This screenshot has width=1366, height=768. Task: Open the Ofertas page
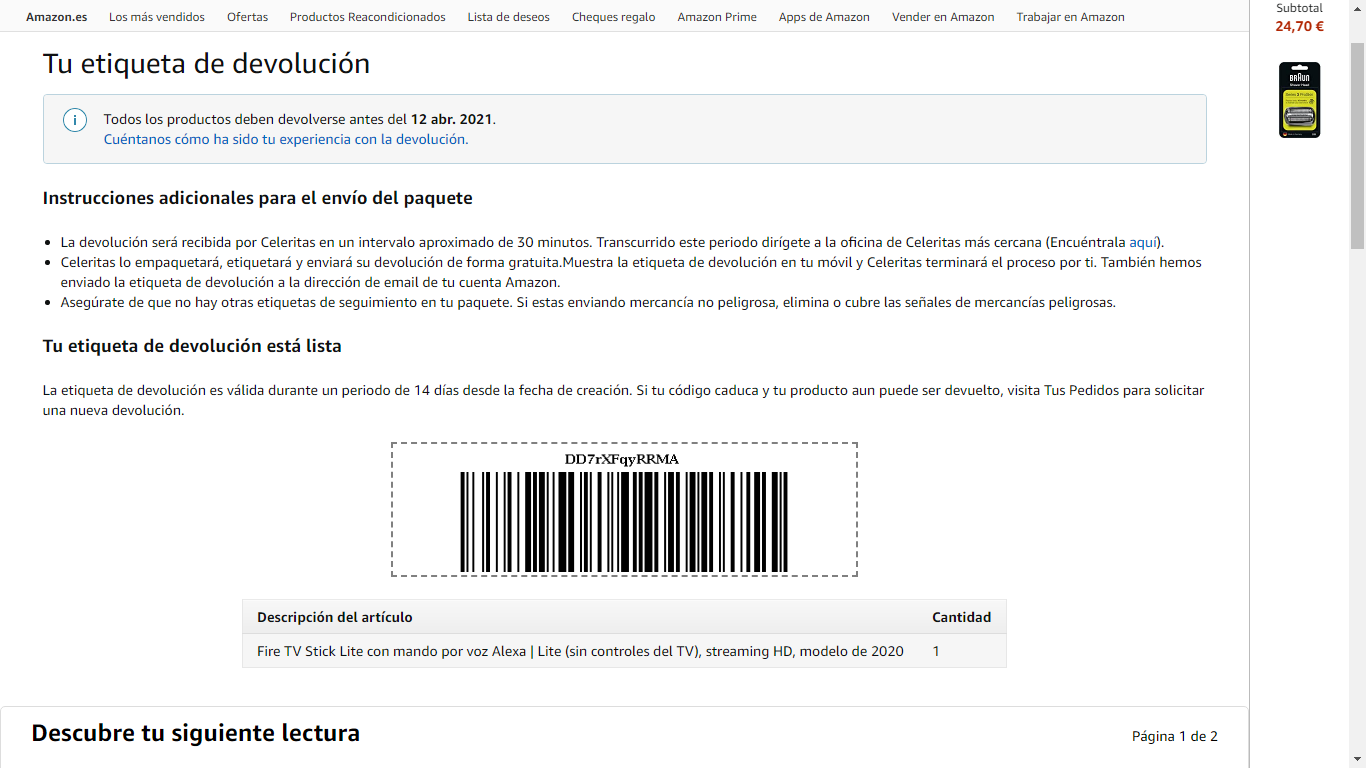(x=247, y=17)
